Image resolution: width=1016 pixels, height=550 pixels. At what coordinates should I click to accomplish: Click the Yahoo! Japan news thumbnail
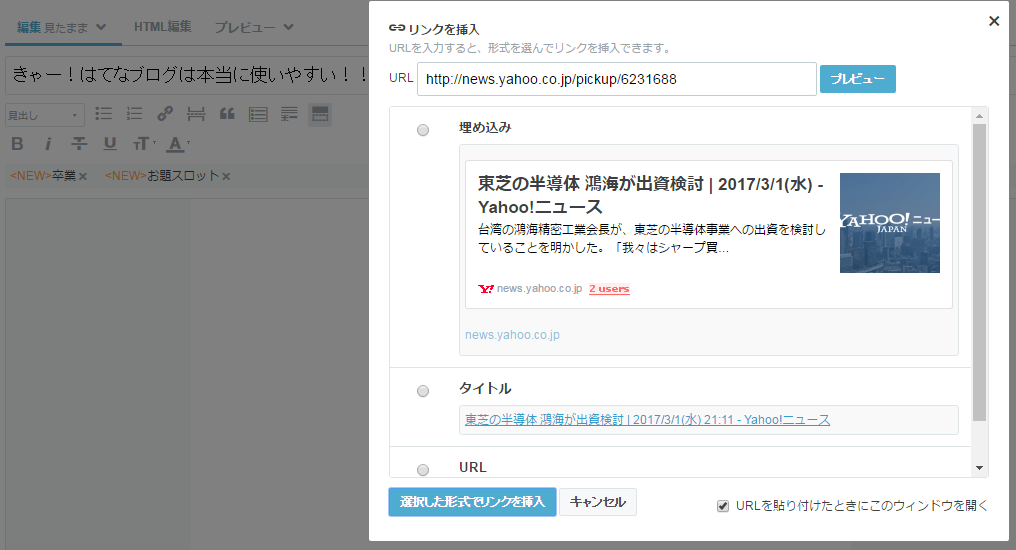[890, 223]
